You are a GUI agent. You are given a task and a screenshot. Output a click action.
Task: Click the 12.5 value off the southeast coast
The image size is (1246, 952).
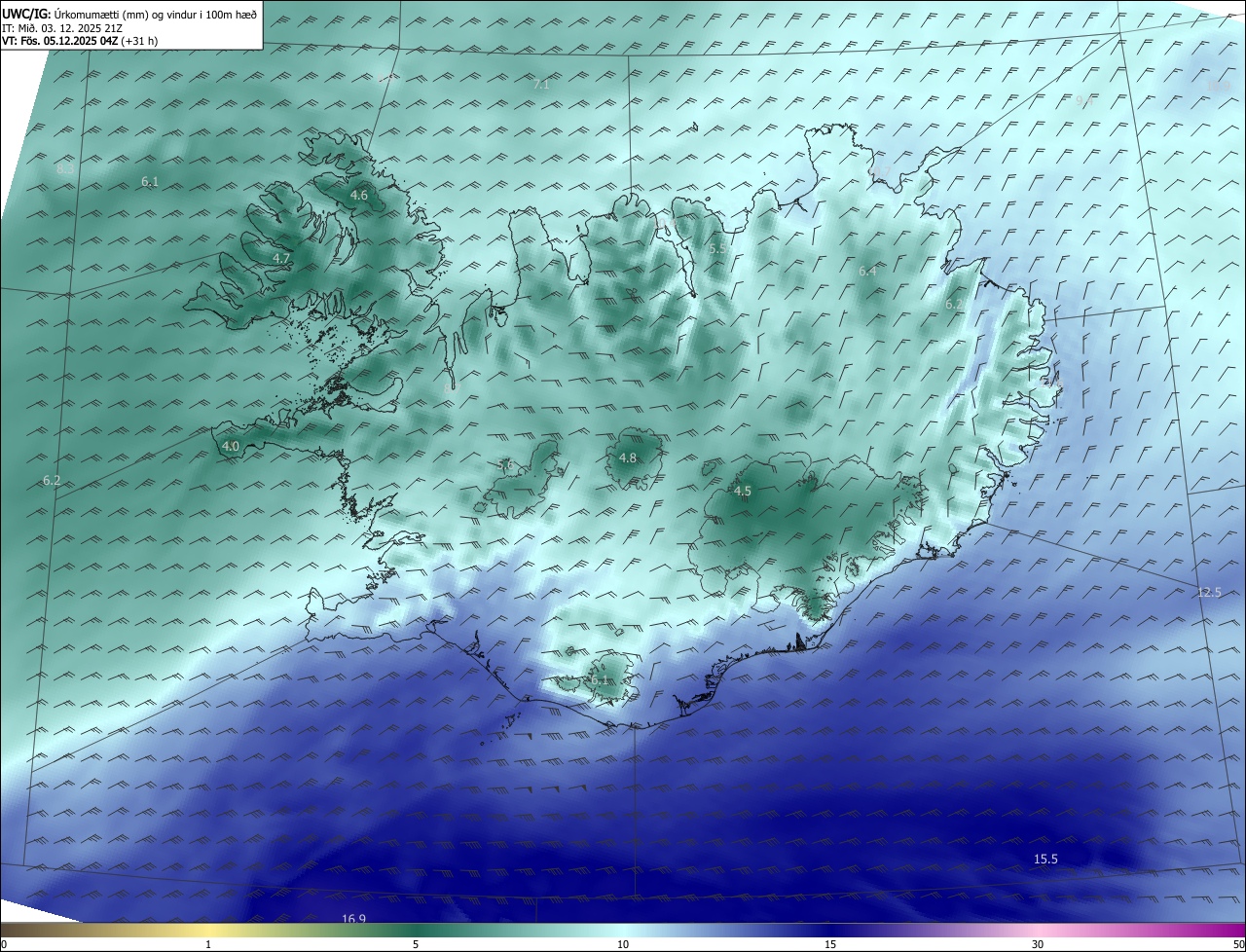(x=1209, y=593)
